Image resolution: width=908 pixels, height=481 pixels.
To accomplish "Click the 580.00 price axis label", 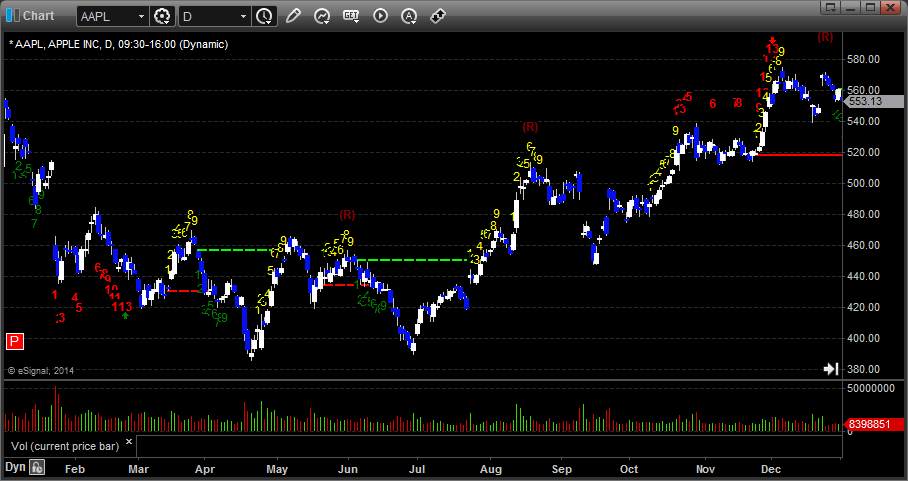I will [864, 59].
